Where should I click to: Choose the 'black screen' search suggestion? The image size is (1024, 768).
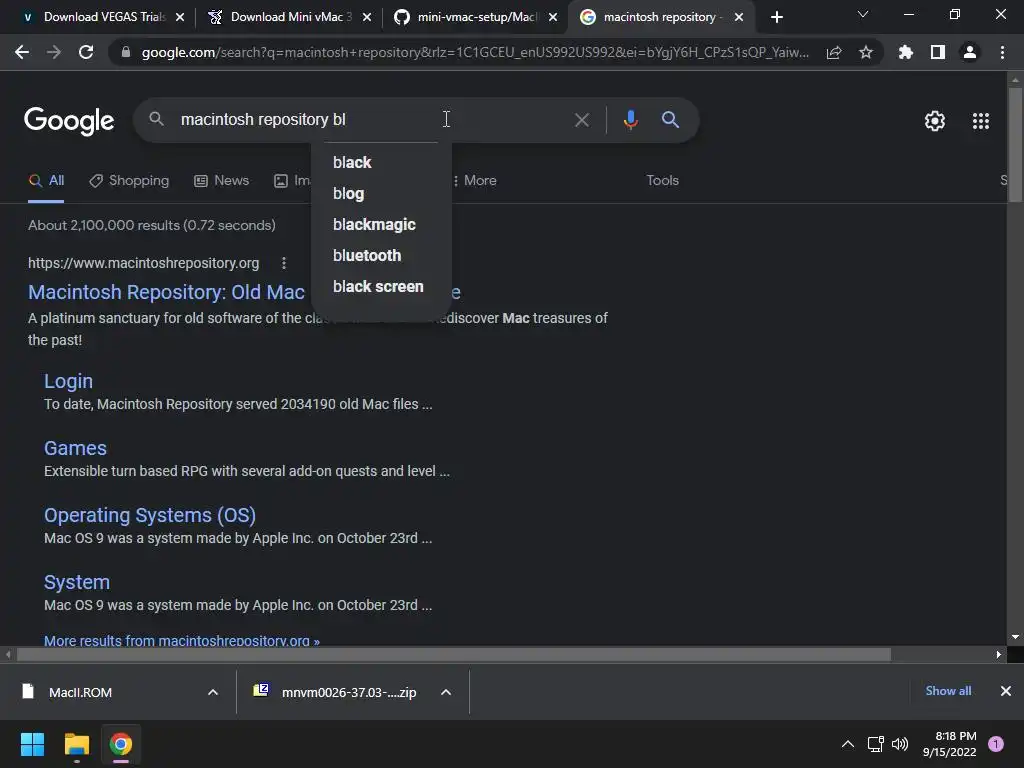377,287
